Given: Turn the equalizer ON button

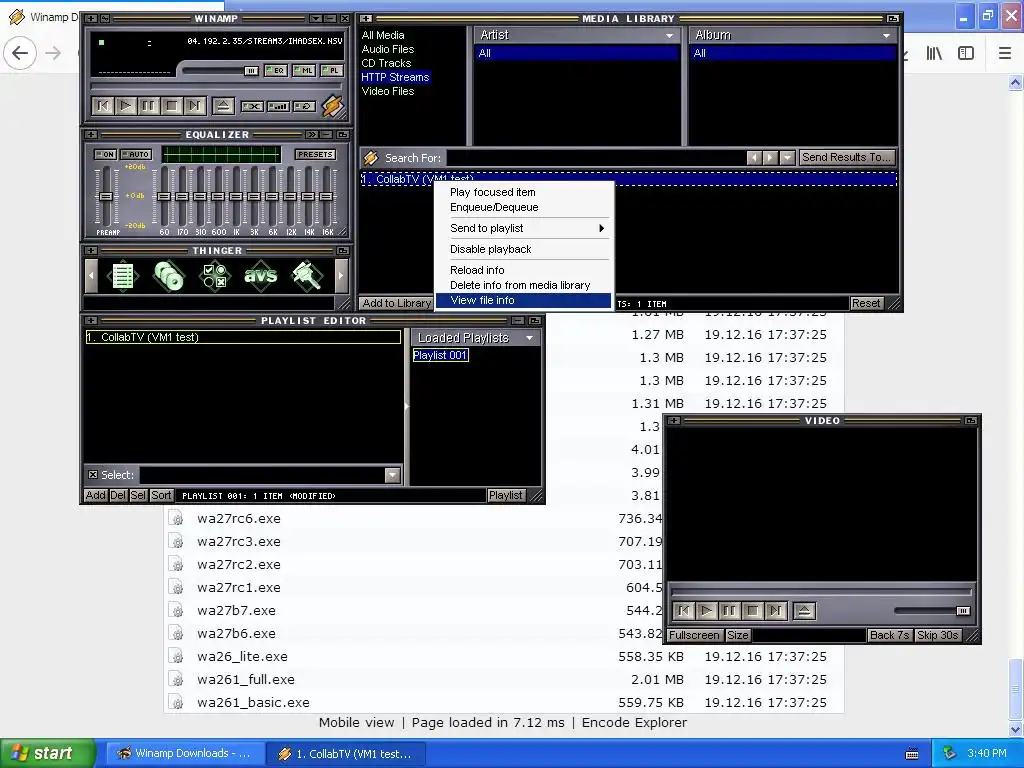Looking at the screenshot, I should point(105,155).
